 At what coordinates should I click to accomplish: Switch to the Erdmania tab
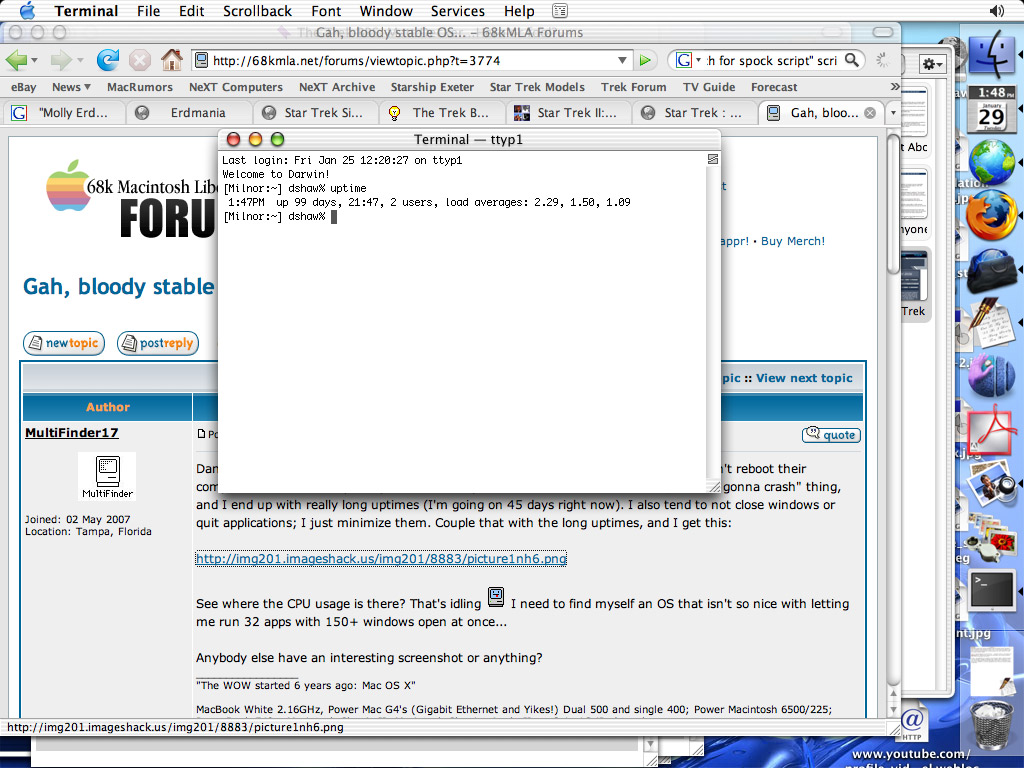(x=189, y=113)
